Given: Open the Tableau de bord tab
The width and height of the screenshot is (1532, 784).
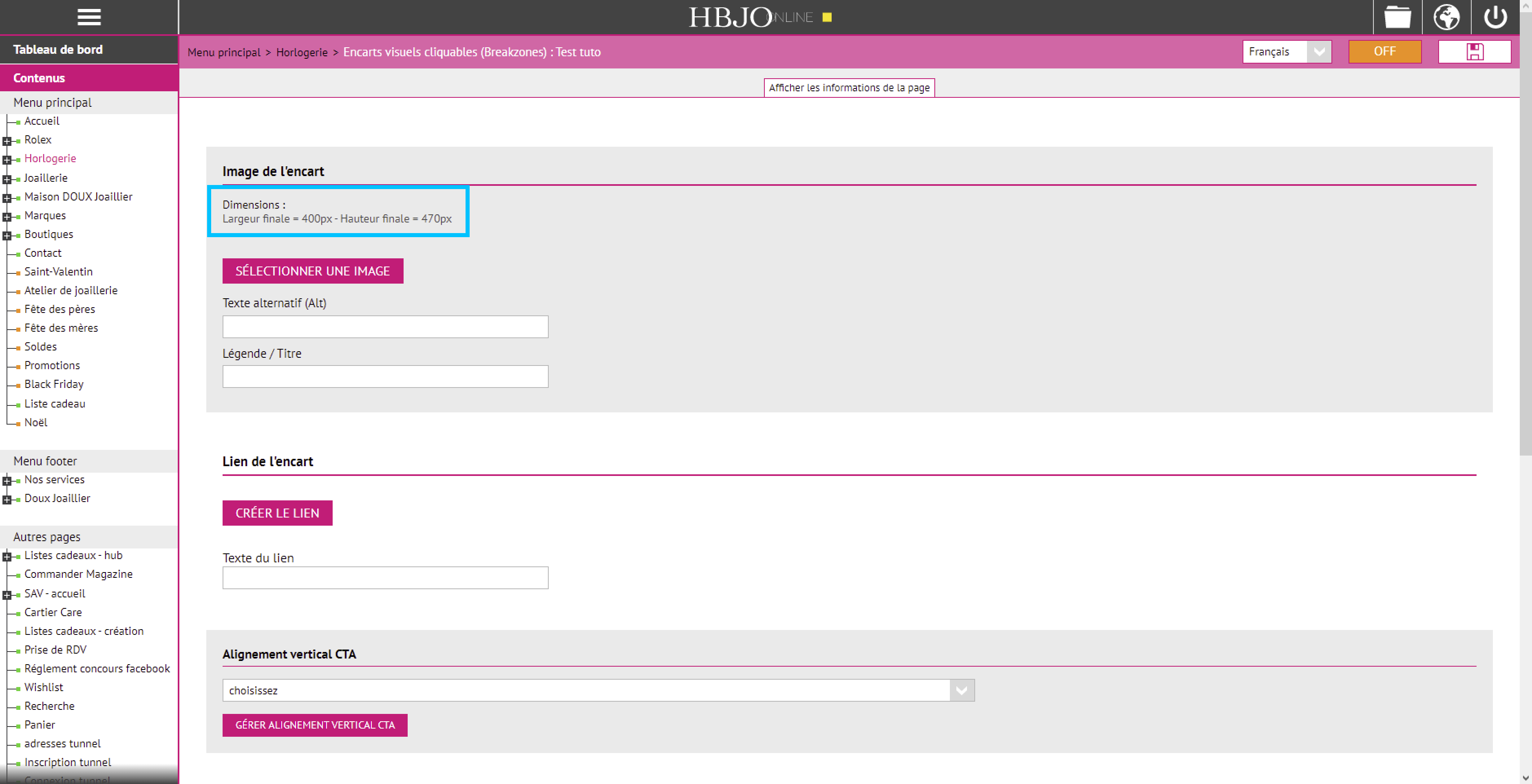Looking at the screenshot, I should point(58,49).
